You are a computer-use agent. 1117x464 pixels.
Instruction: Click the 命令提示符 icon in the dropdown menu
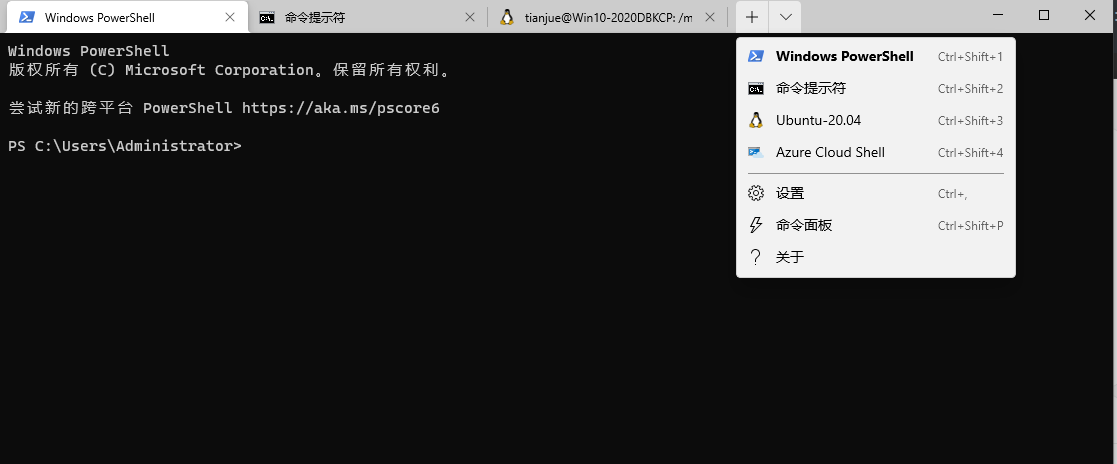[x=756, y=88]
